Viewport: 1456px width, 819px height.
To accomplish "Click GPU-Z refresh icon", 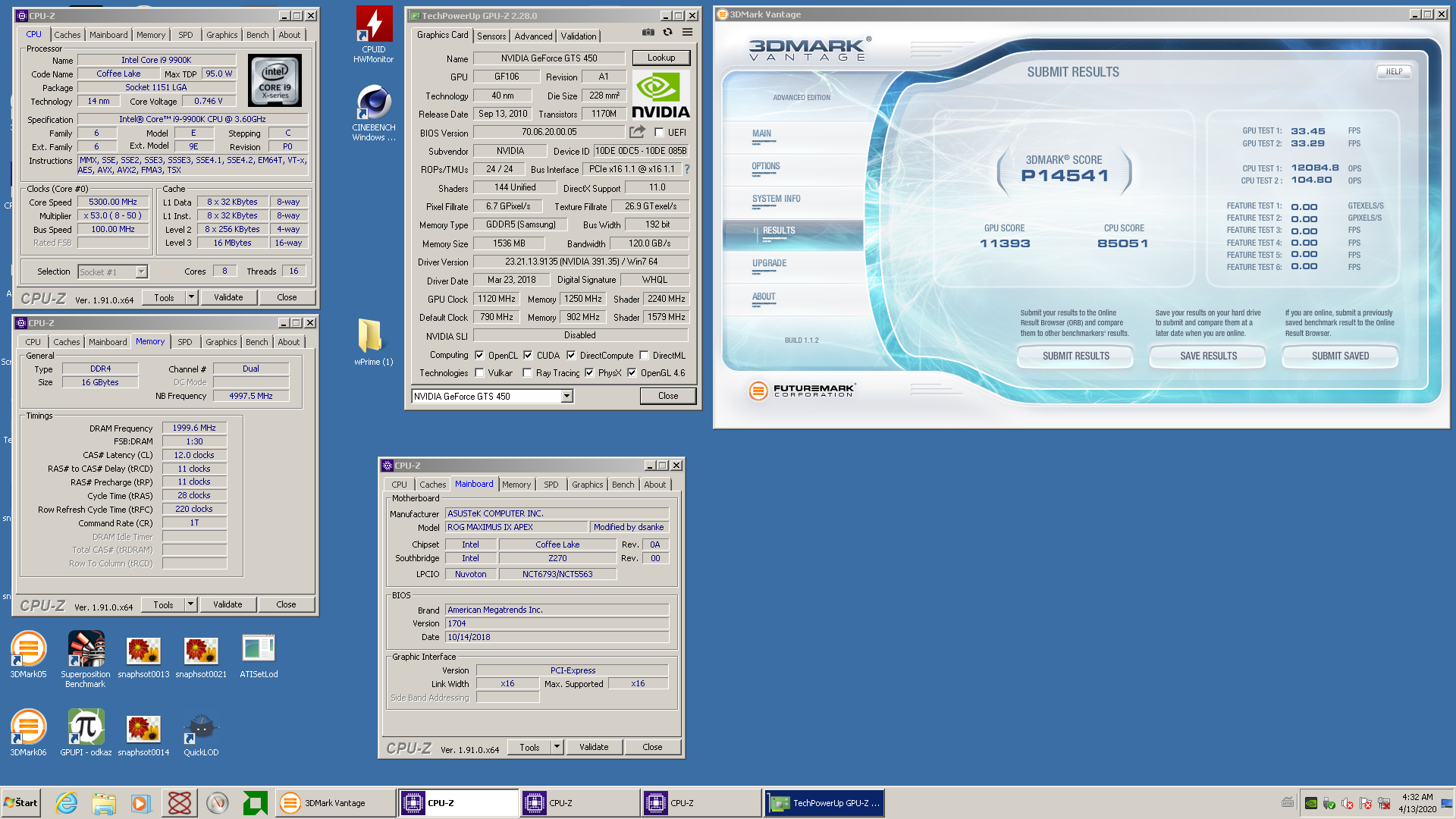I will tap(667, 33).
